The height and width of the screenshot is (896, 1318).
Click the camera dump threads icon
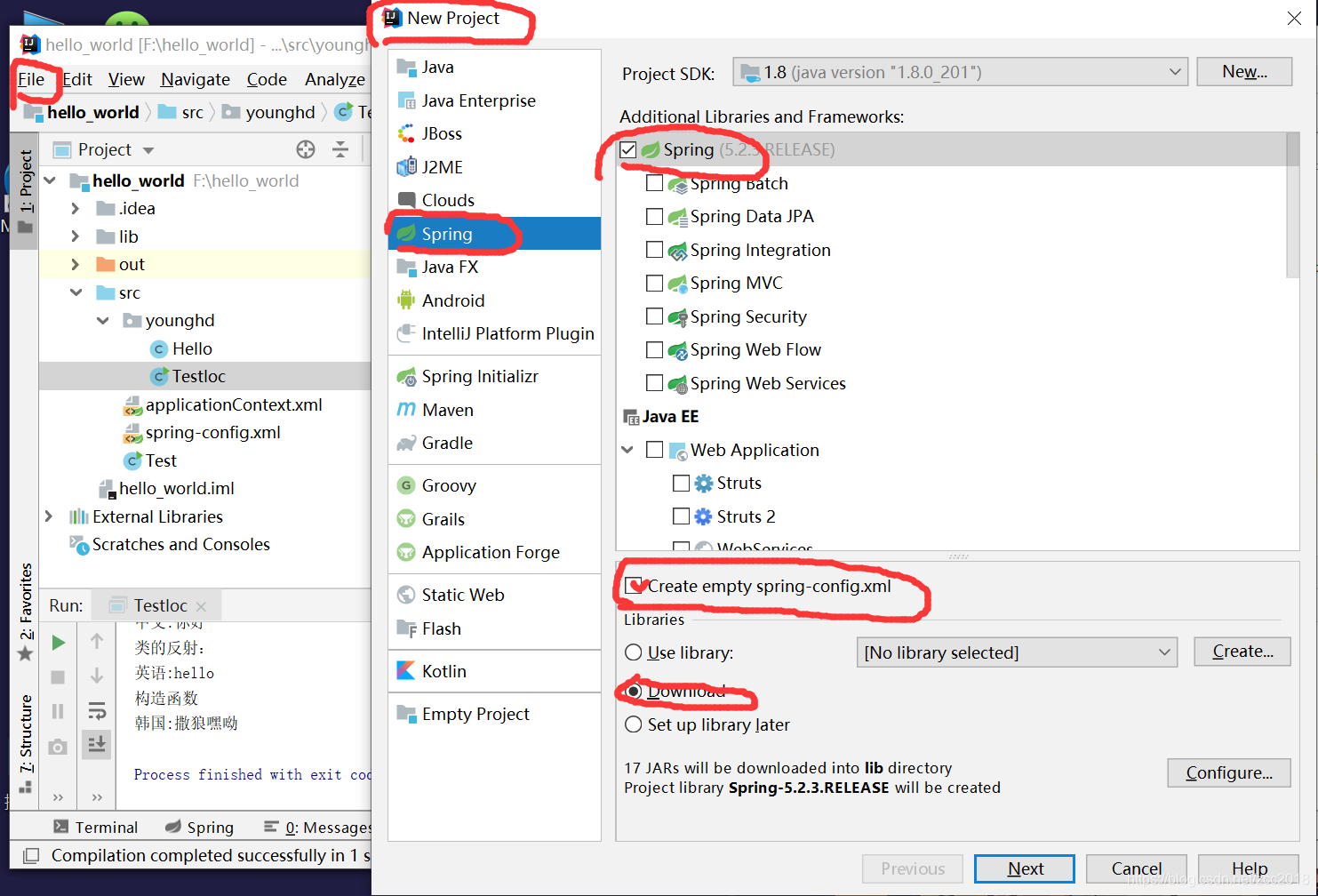coord(58,747)
